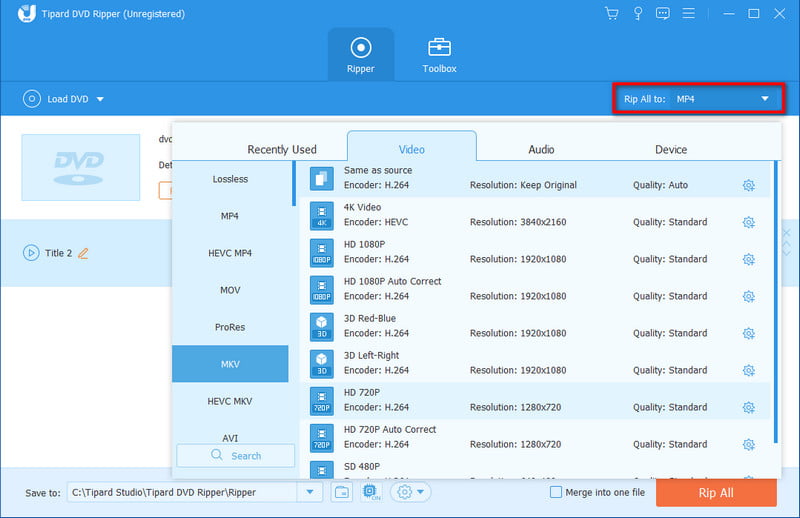The image size is (800, 518).
Task: Choose MP4 in format list
Action: click(x=230, y=216)
